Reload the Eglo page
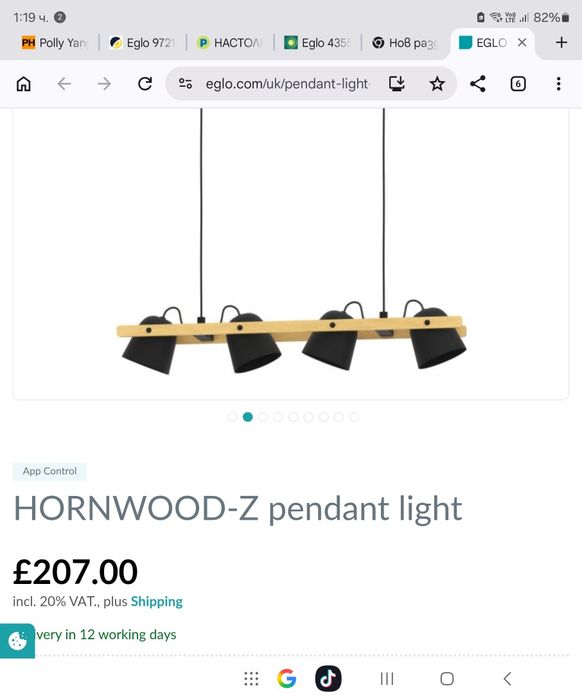 145,84
